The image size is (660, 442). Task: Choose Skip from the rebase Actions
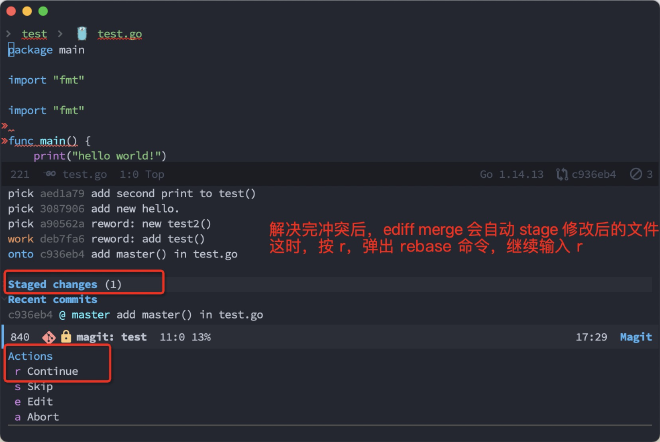click(40, 386)
